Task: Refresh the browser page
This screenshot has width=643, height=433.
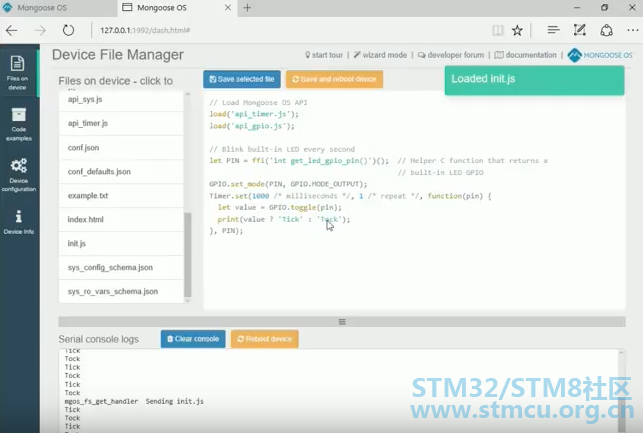Action: click(68, 30)
